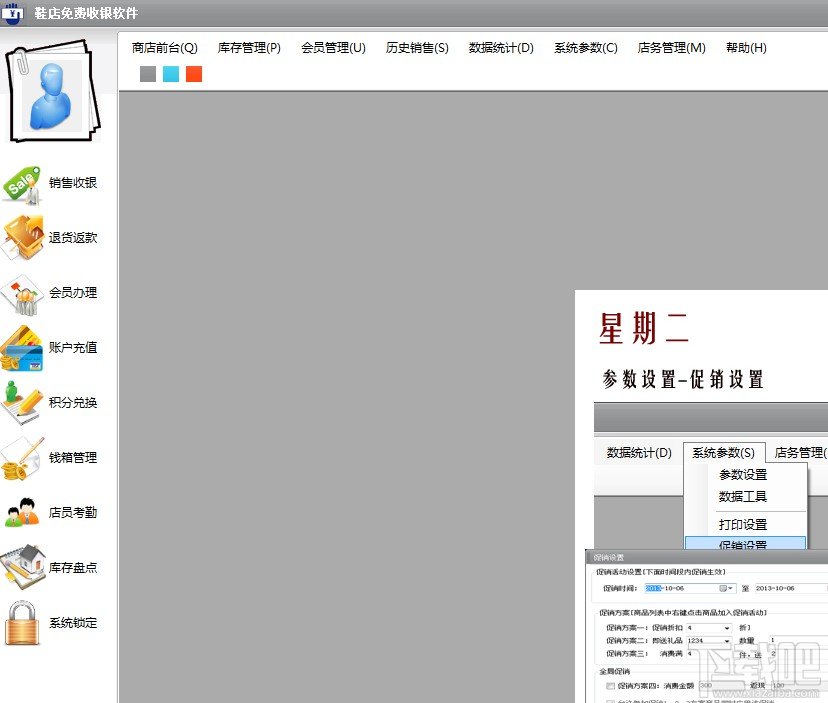Select the orange-red theme color swatch
This screenshot has height=703, width=828.
tap(194, 74)
